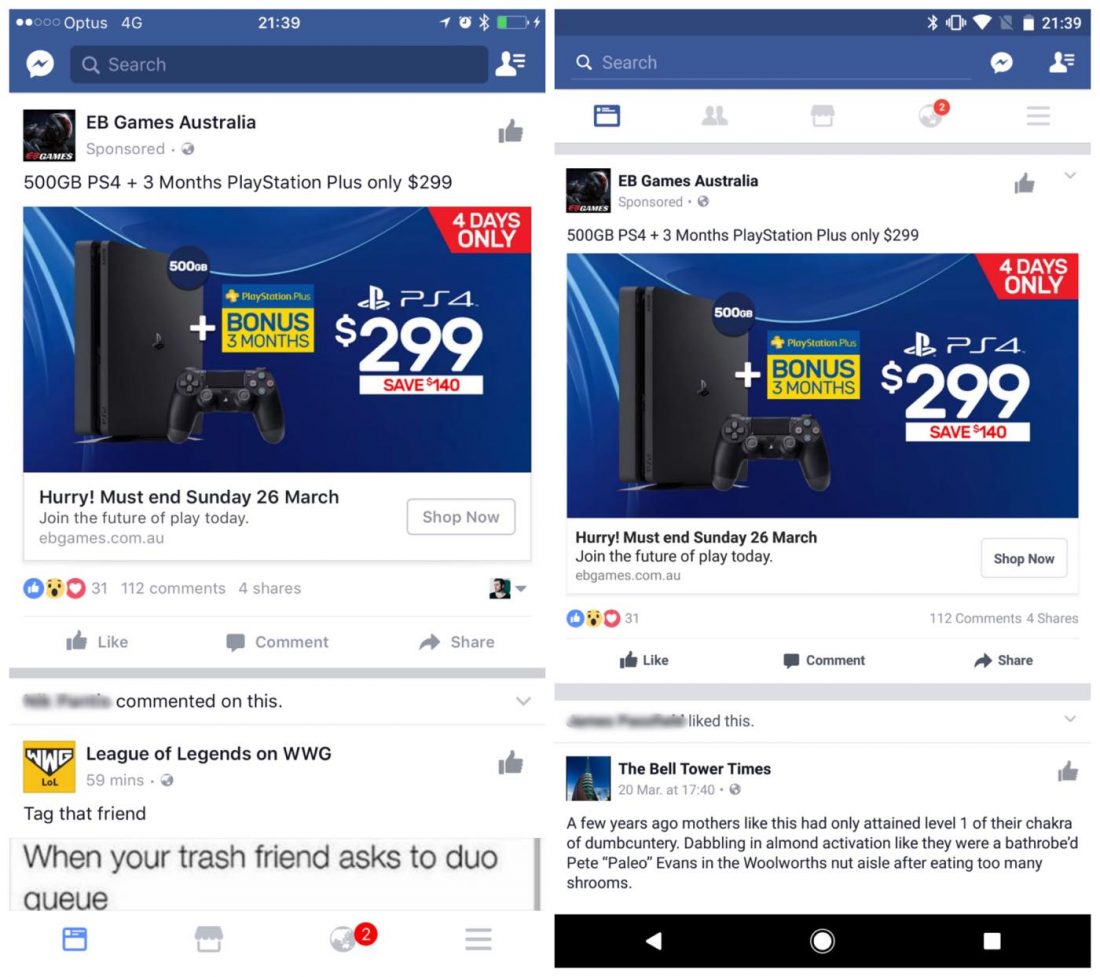The width and height of the screenshot is (1100, 977).
Task: Like EB Games page thumb icon, left phone
Action: (x=510, y=131)
